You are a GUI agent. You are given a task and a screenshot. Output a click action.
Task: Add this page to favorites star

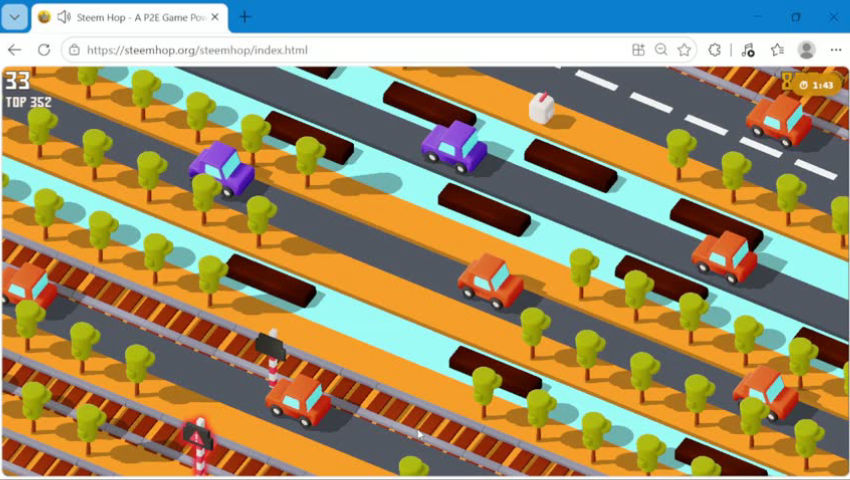point(684,50)
